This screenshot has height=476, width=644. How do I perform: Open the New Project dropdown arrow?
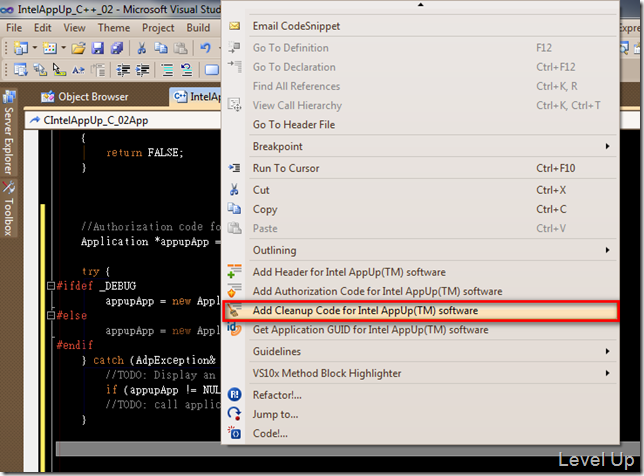(x=34, y=48)
